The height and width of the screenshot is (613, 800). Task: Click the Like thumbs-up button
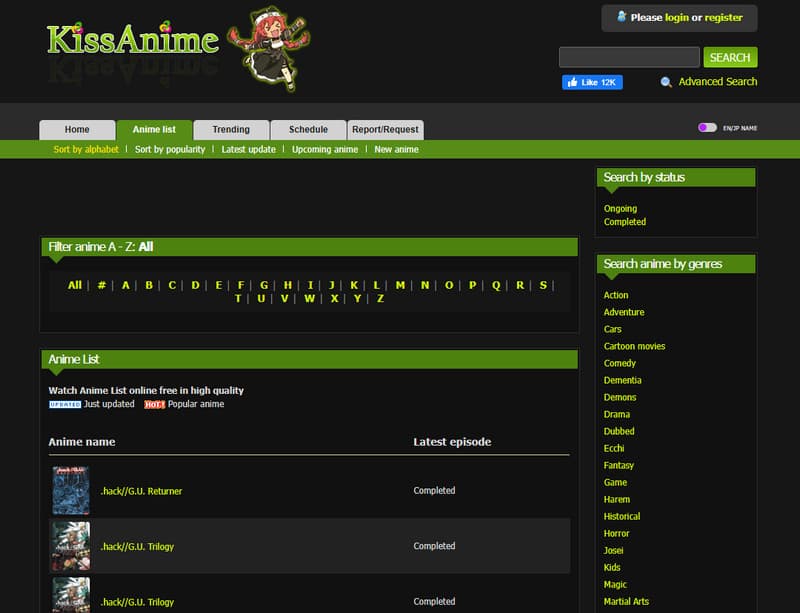[592, 82]
